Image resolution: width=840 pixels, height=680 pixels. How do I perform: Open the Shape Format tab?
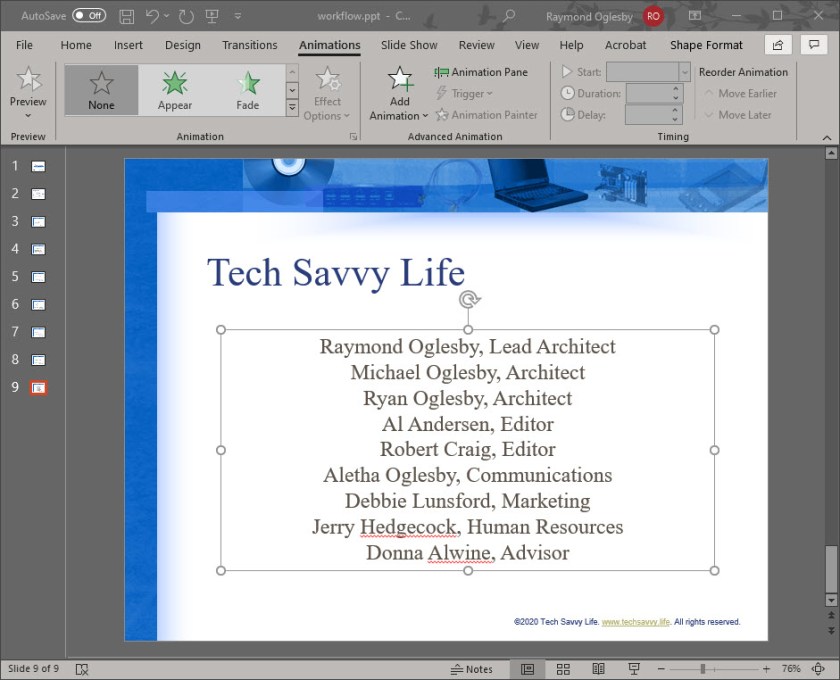pos(706,45)
